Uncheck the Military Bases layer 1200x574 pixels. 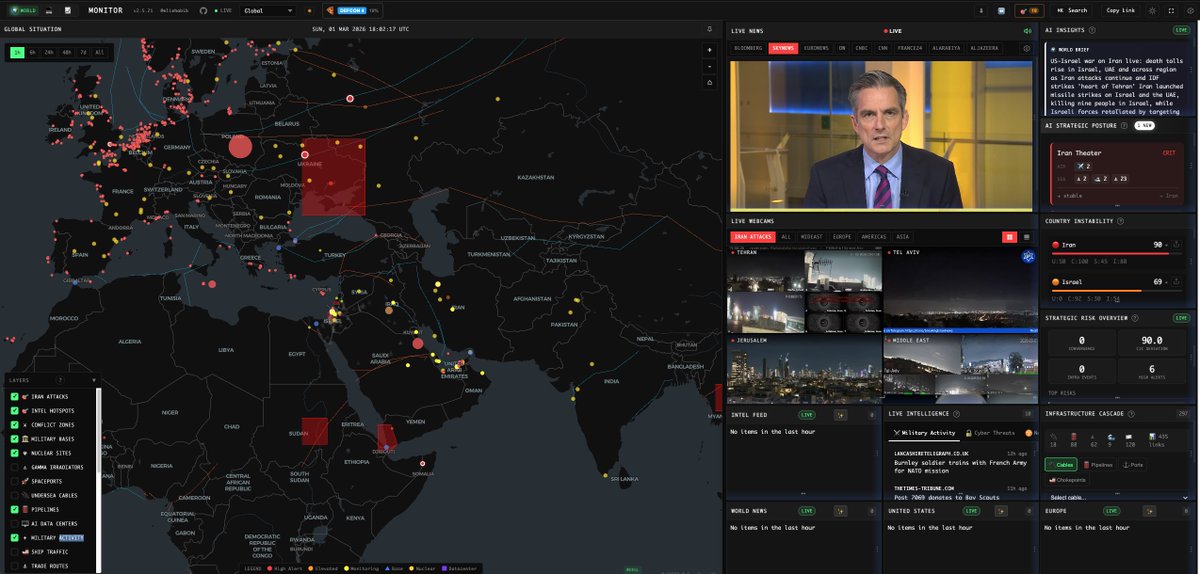(15, 439)
